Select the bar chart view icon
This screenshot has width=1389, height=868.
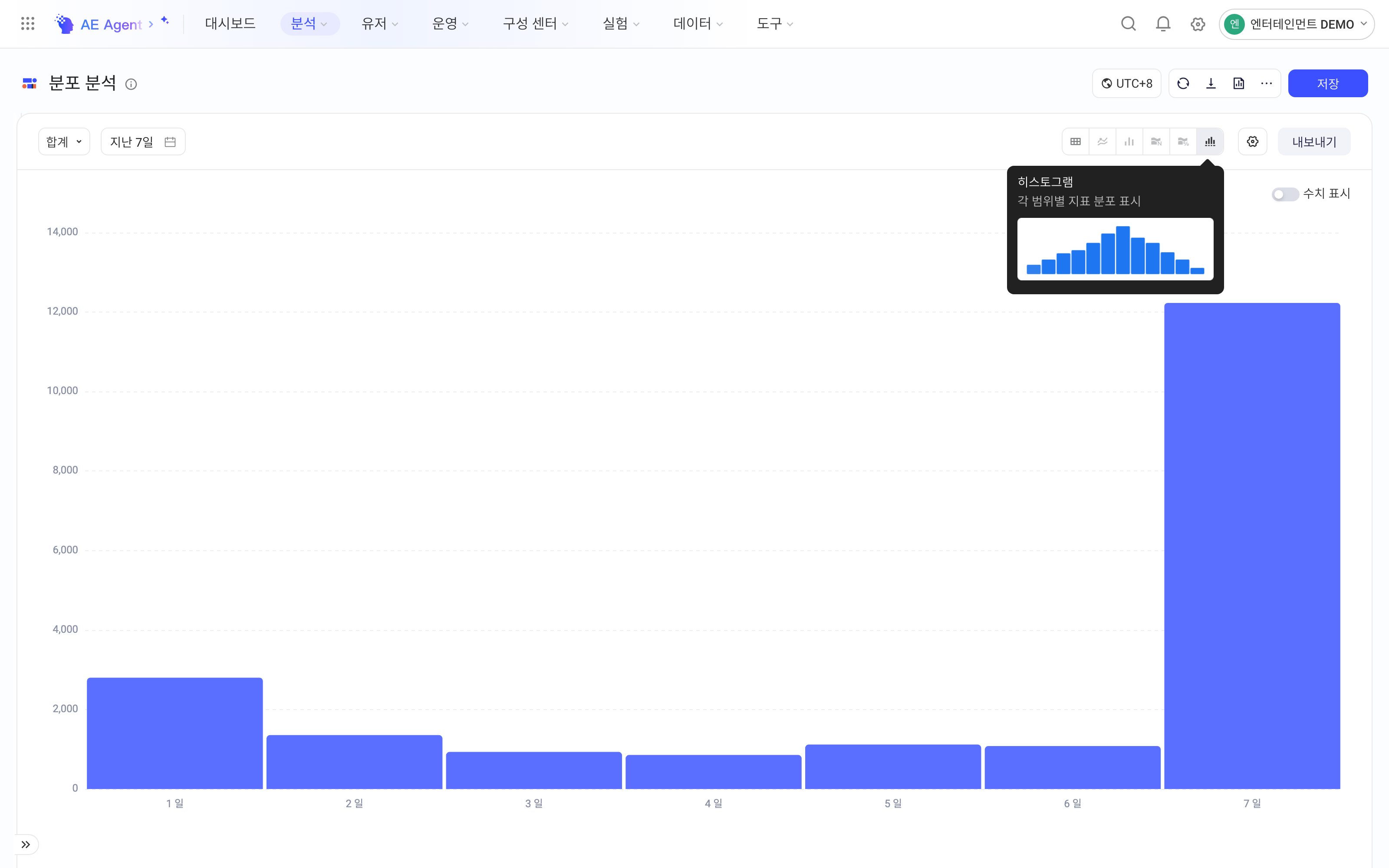[x=1129, y=142]
